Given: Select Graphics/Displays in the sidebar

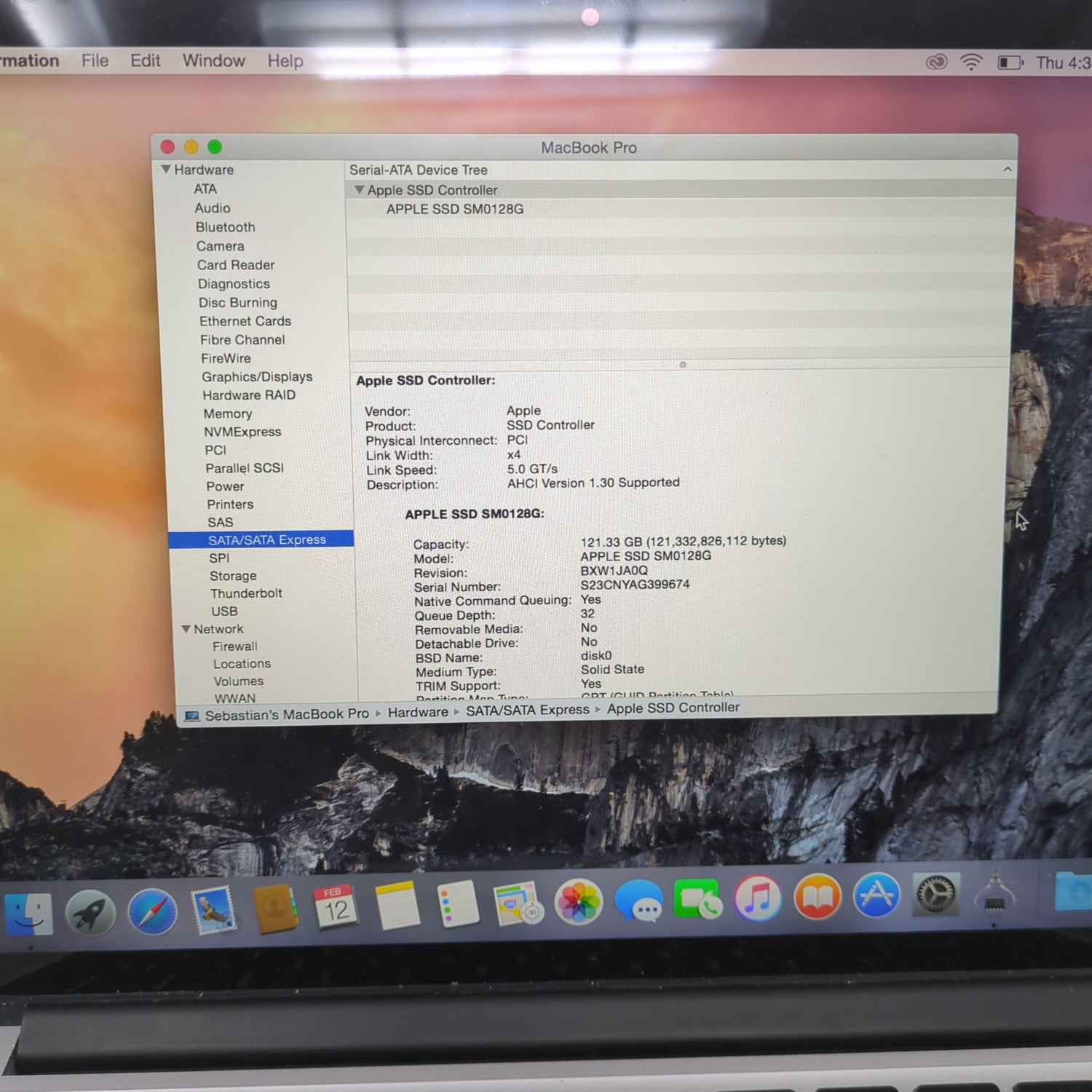Looking at the screenshot, I should 257,377.
